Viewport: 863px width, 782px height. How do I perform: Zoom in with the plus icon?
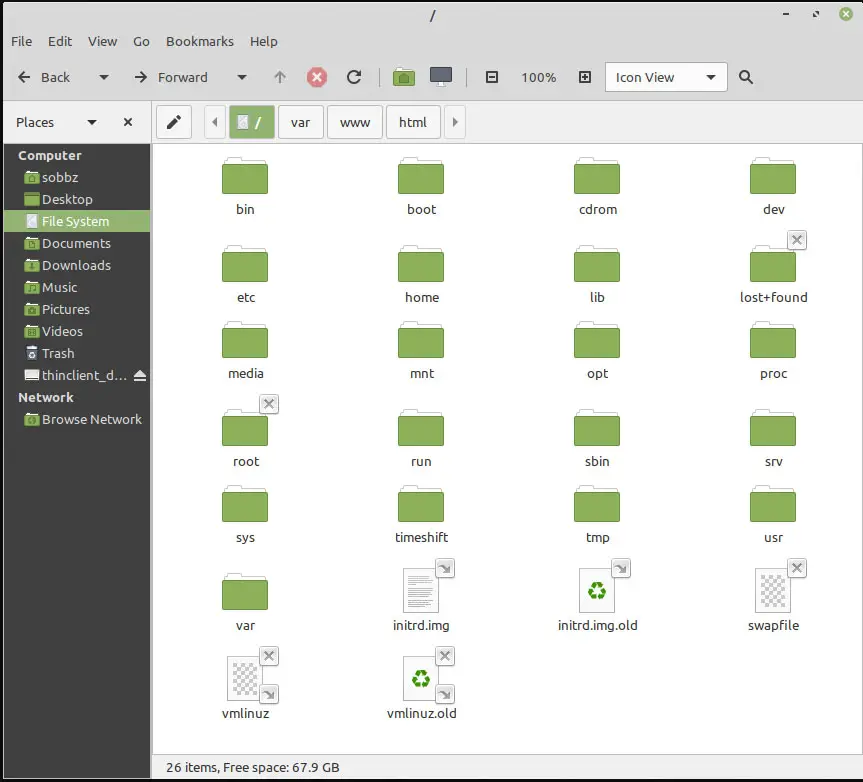point(585,77)
